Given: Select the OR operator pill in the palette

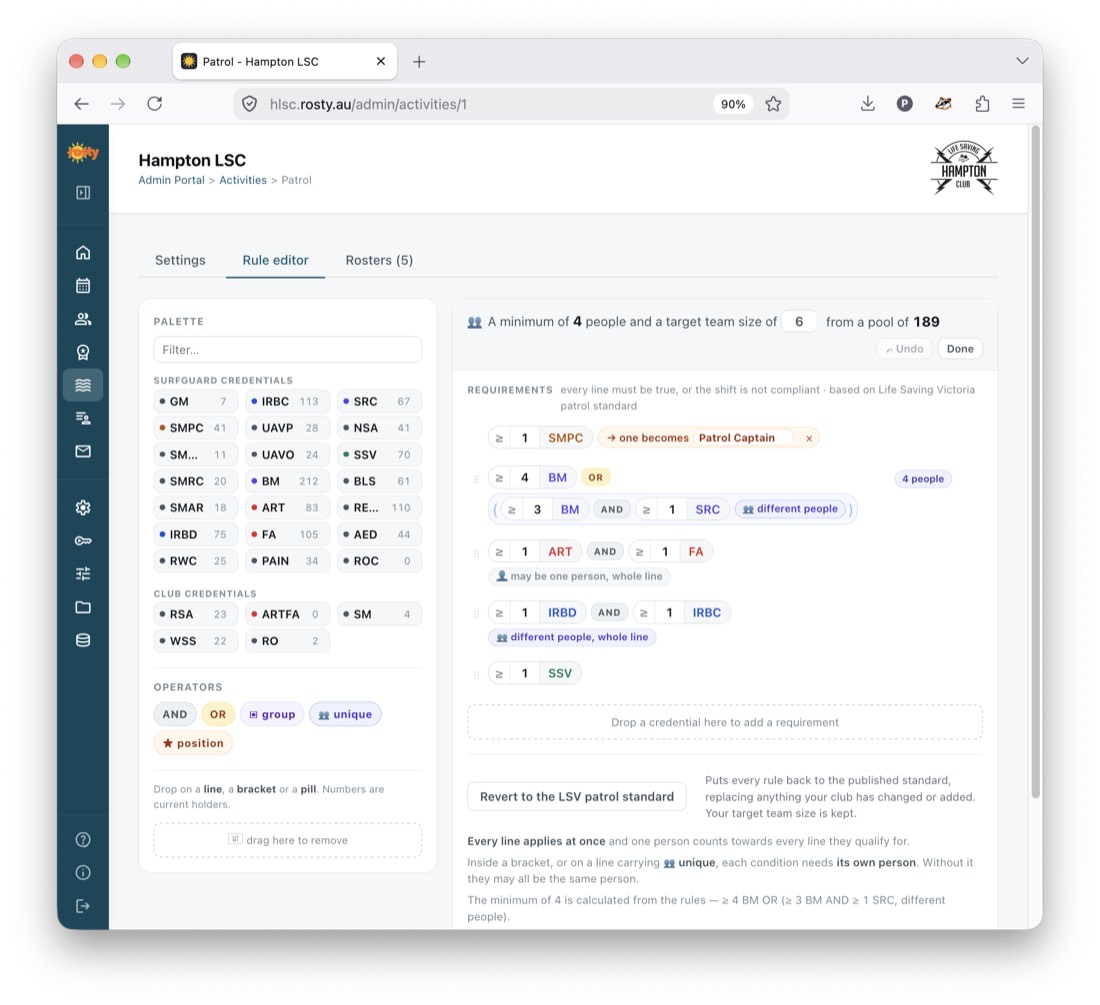Looking at the screenshot, I should [218, 715].
